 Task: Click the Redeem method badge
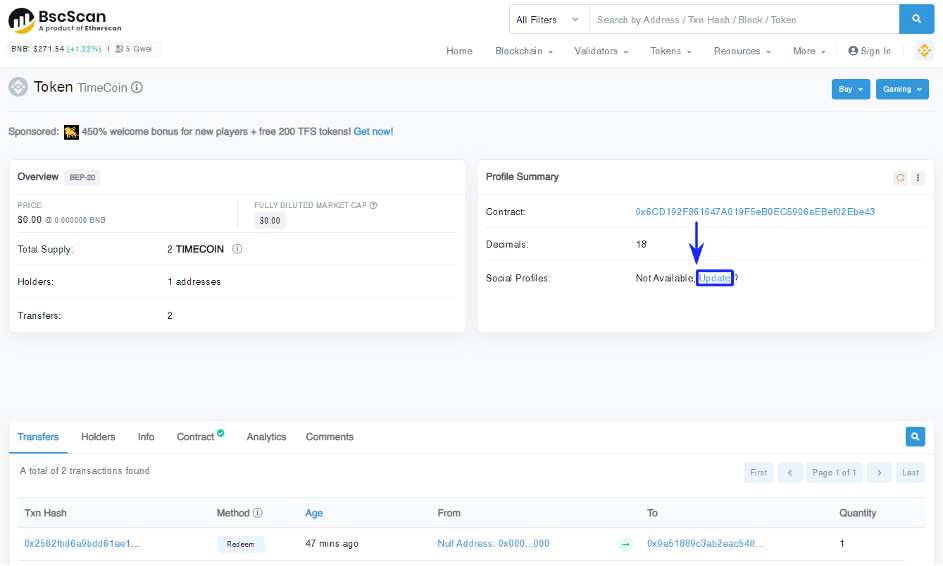point(241,544)
